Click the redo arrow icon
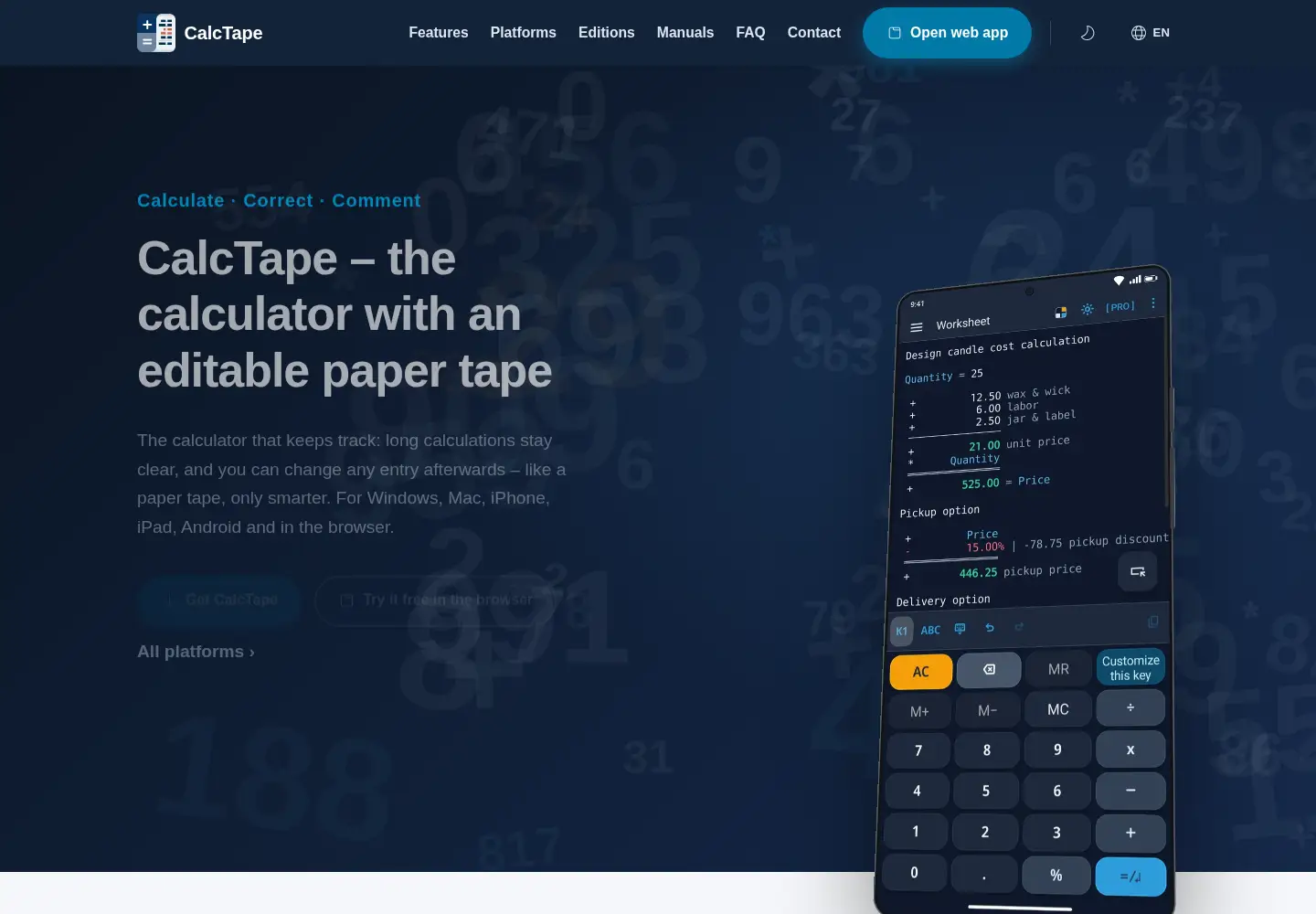 [x=1019, y=626]
